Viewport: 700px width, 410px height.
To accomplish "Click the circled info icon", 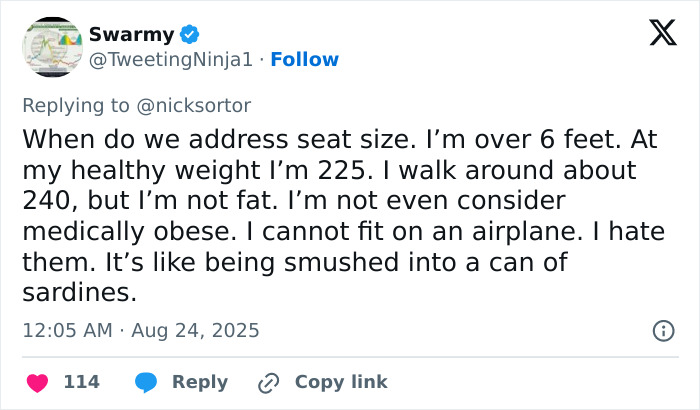I will tap(662, 330).
